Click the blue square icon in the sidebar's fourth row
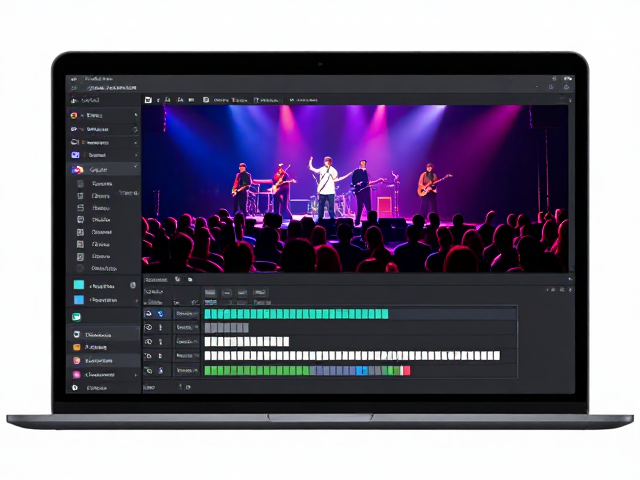The height and width of the screenshot is (480, 640). click(75, 155)
